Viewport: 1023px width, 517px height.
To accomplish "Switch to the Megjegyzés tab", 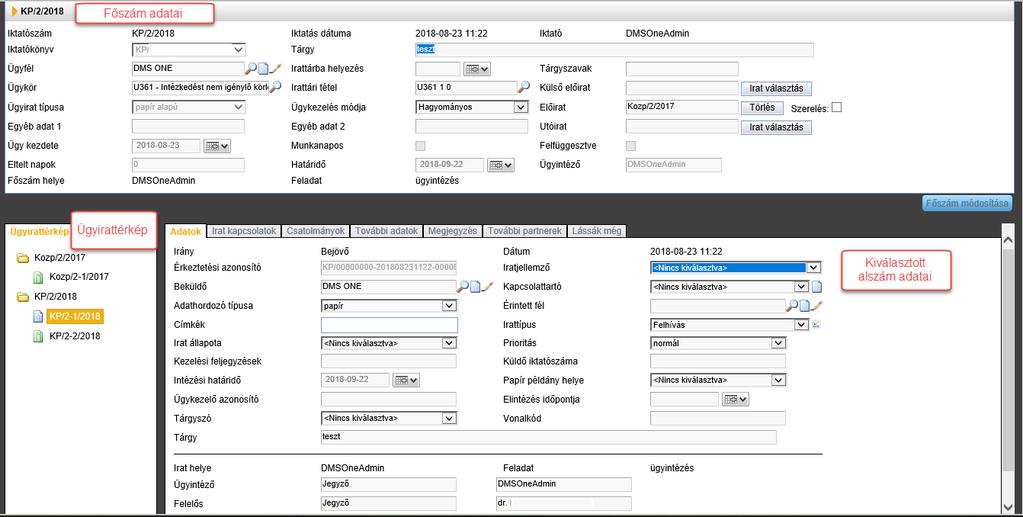I will tap(453, 231).
